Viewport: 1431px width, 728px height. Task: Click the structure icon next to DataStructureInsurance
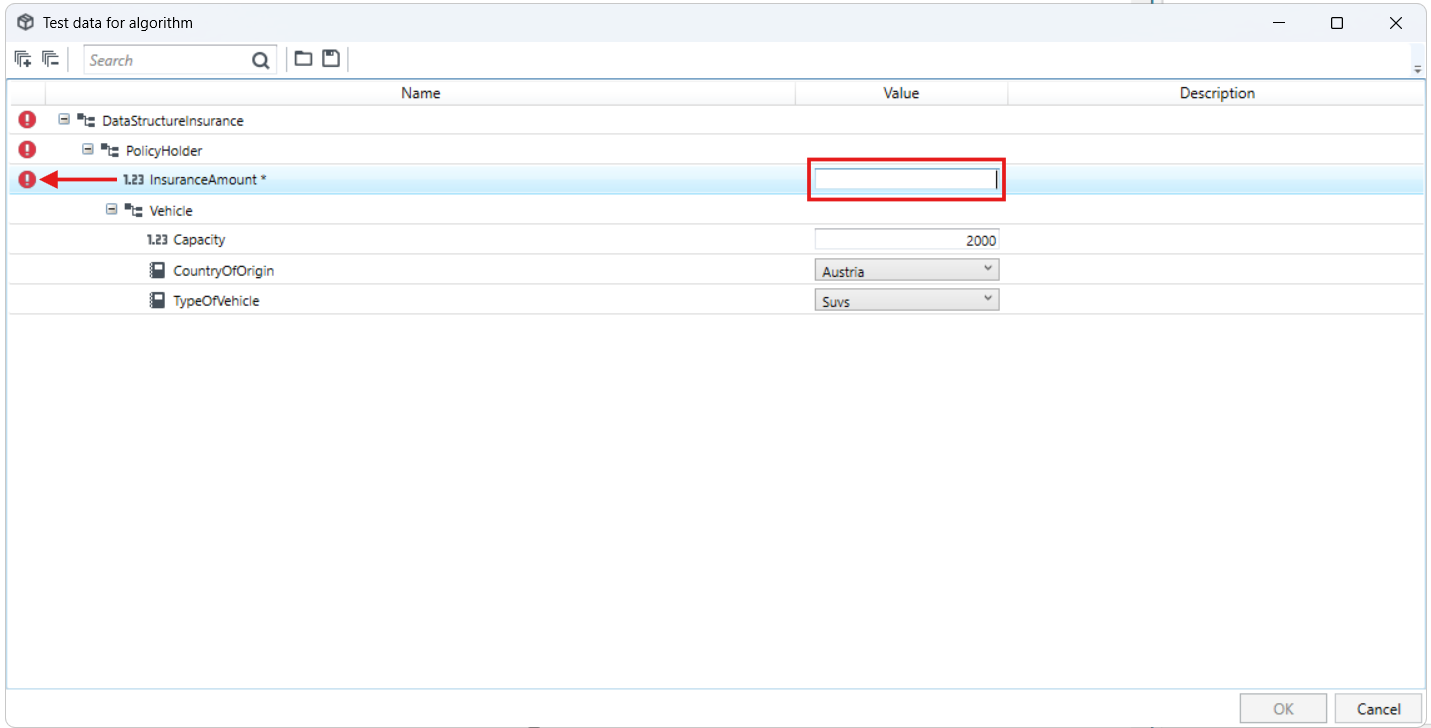point(86,120)
